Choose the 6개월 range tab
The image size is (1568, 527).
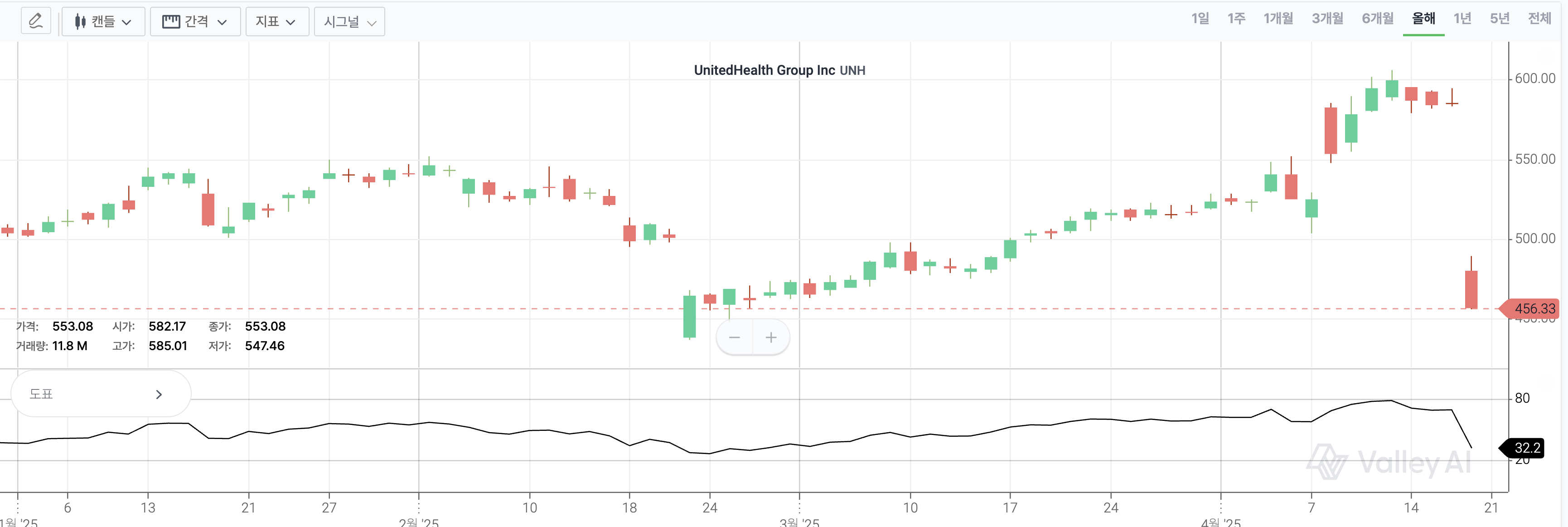(x=1378, y=19)
